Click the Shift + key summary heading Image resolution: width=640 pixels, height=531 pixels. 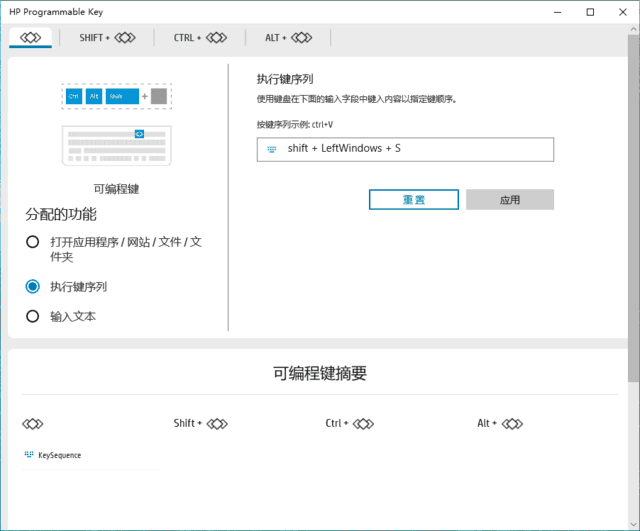coord(200,424)
